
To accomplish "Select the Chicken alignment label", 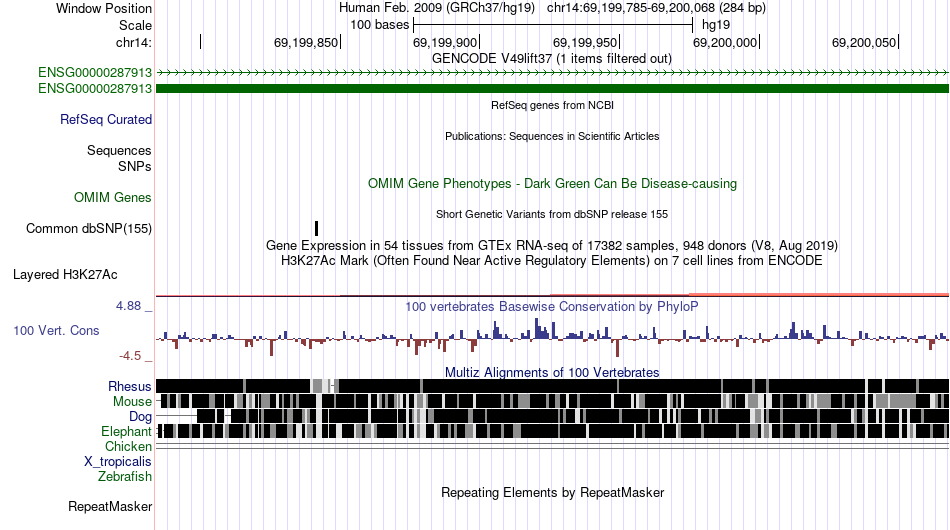I will pyautogui.click(x=128, y=446).
